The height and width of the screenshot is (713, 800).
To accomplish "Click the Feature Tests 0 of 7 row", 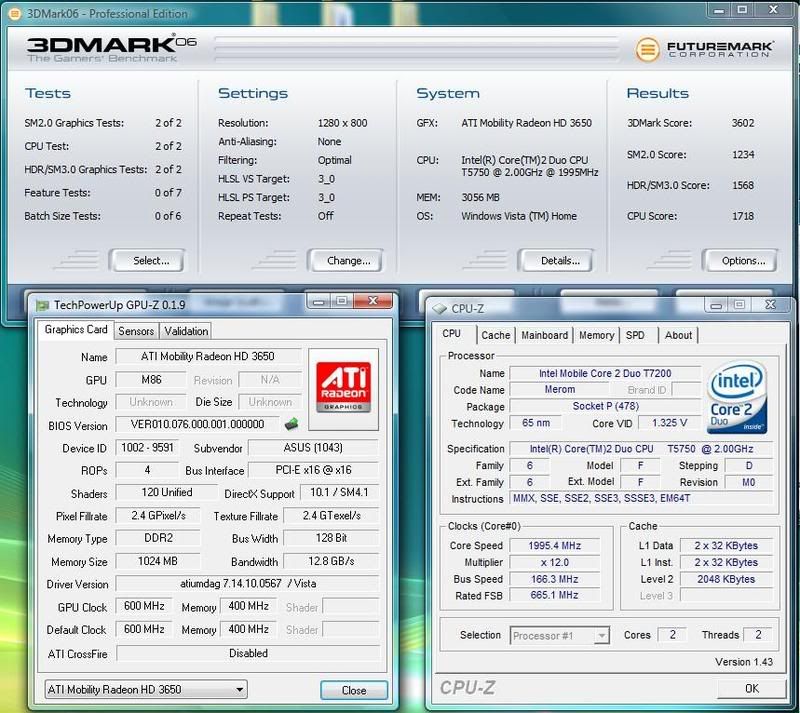I will coord(103,193).
